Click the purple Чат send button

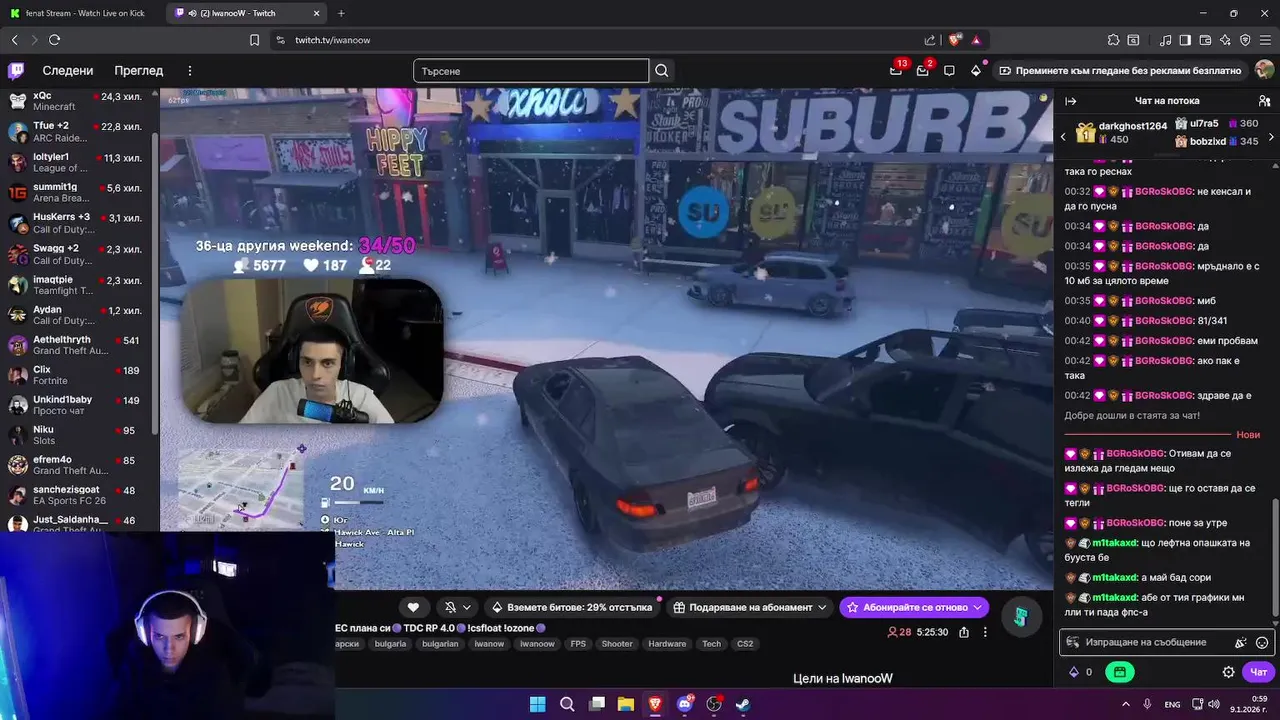(x=1259, y=672)
